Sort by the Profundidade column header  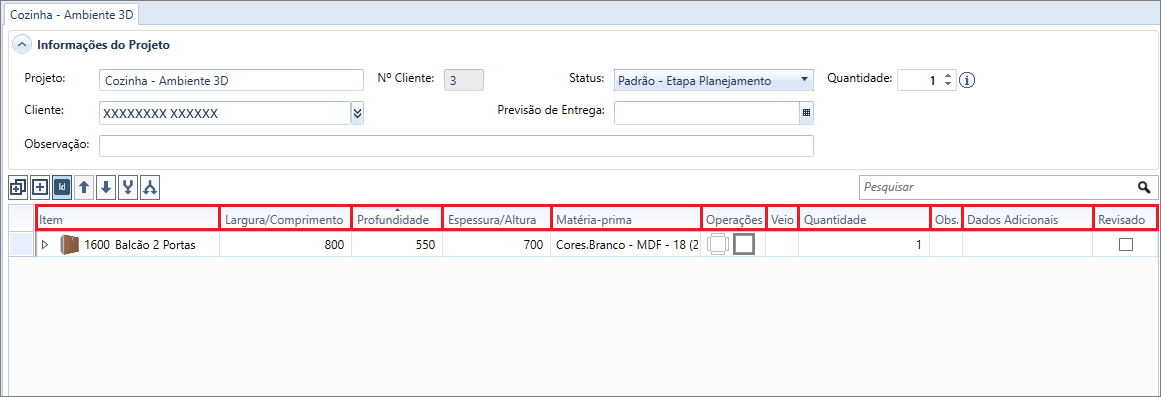pos(397,219)
